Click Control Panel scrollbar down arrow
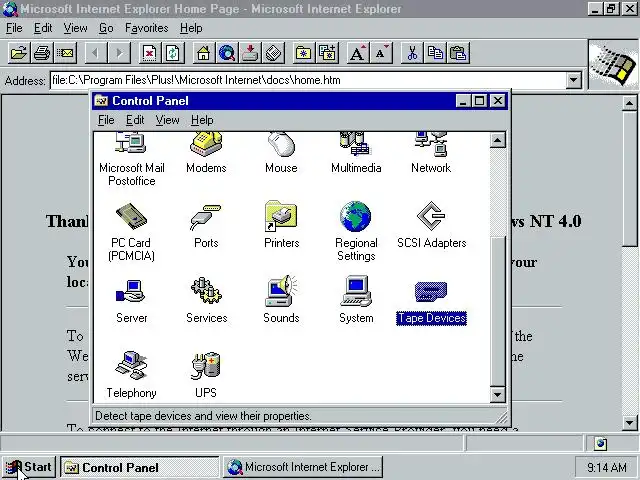 coord(498,394)
